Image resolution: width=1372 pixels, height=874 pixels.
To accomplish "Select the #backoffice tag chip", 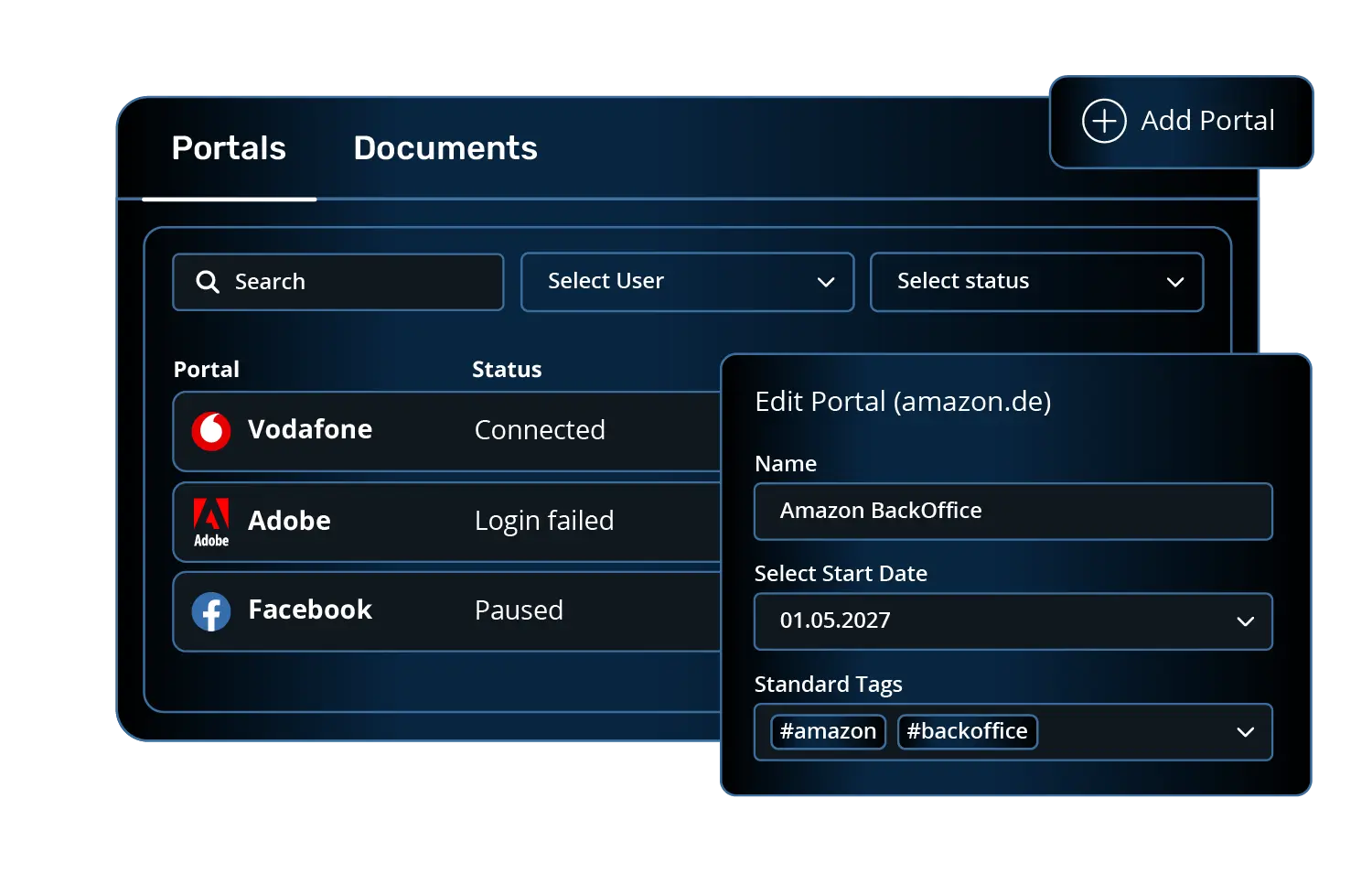I will click(968, 731).
